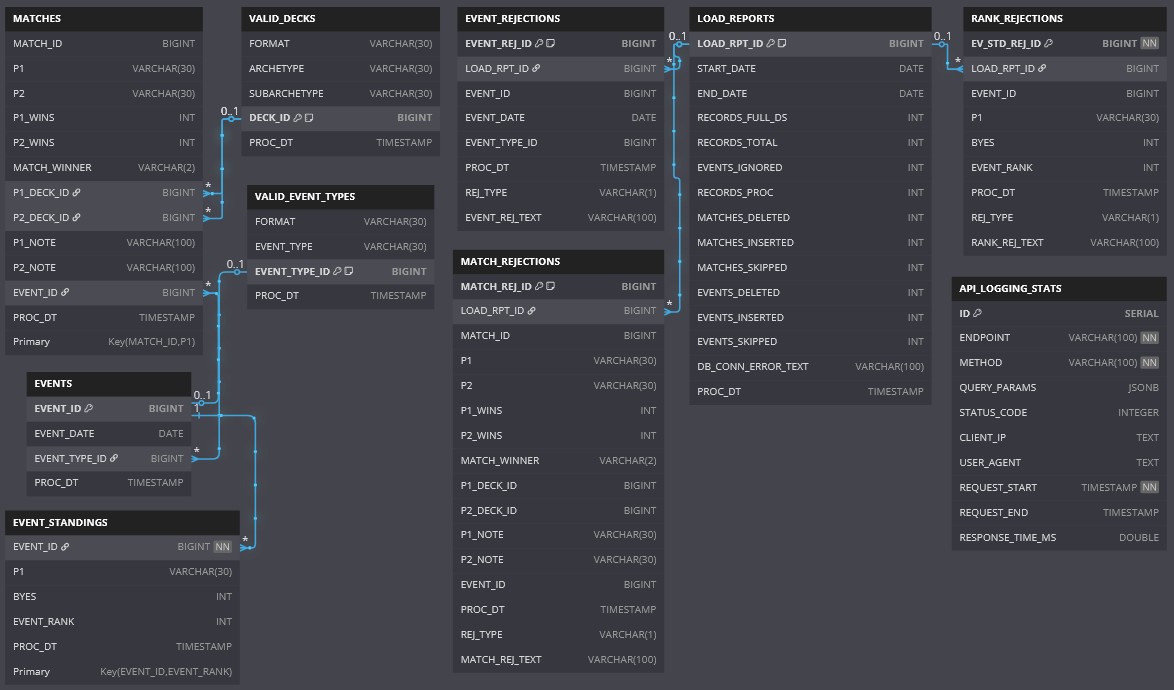Click the link icon beside EVENT_TYPE_ID in EVENTS table
Viewport: 1174px width, 690px height.
point(114,459)
